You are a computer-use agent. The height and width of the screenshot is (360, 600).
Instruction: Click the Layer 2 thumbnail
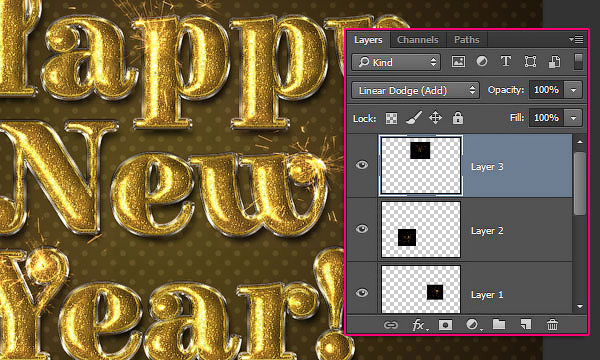(421, 230)
